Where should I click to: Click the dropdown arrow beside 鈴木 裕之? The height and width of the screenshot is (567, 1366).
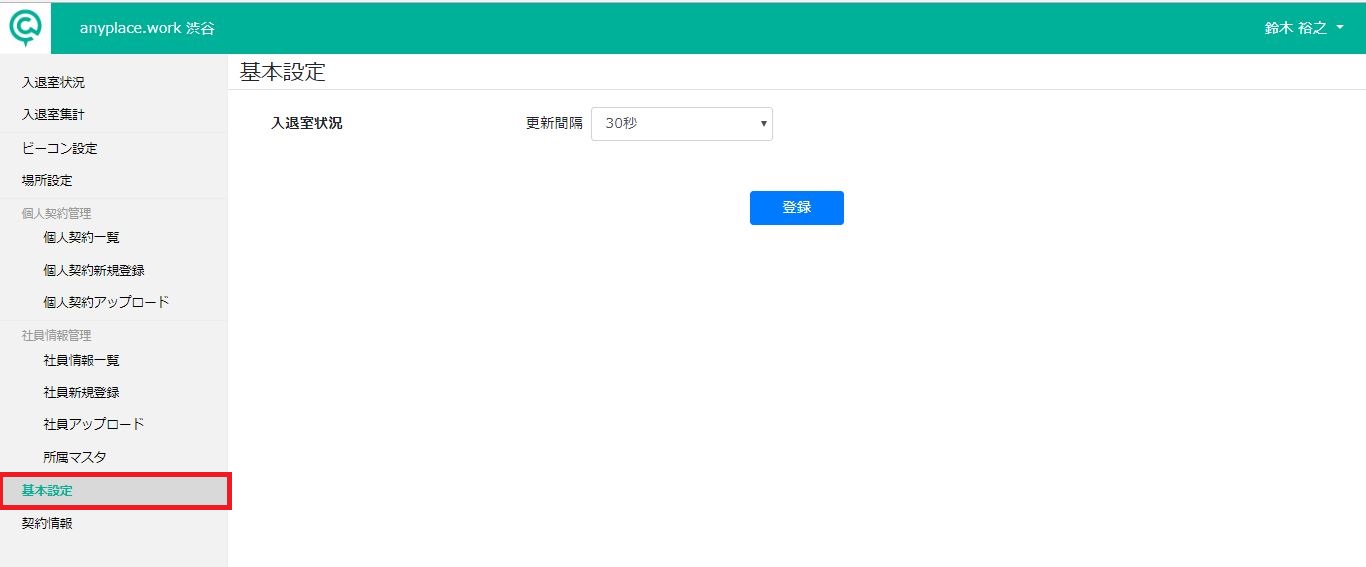click(x=1339, y=29)
